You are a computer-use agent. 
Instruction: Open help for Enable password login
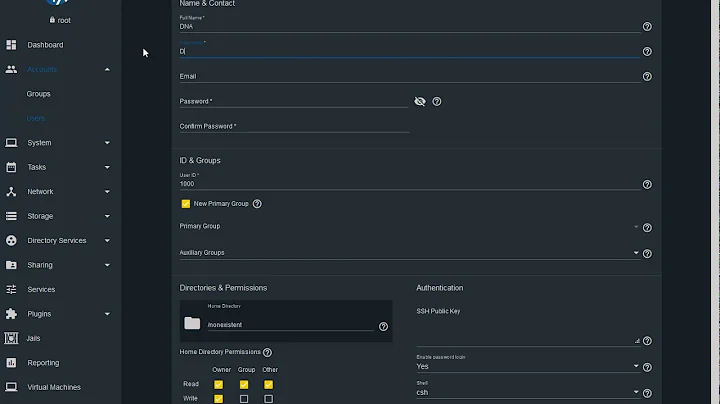[647, 367]
